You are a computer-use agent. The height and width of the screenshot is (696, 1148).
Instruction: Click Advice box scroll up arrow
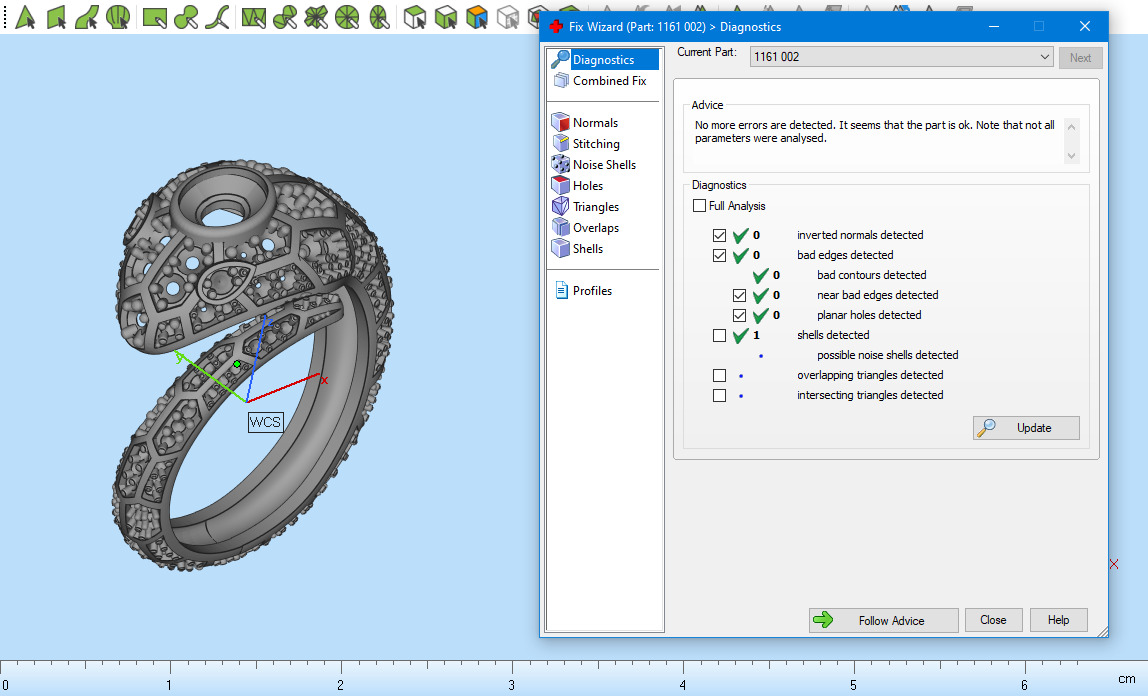1071,127
